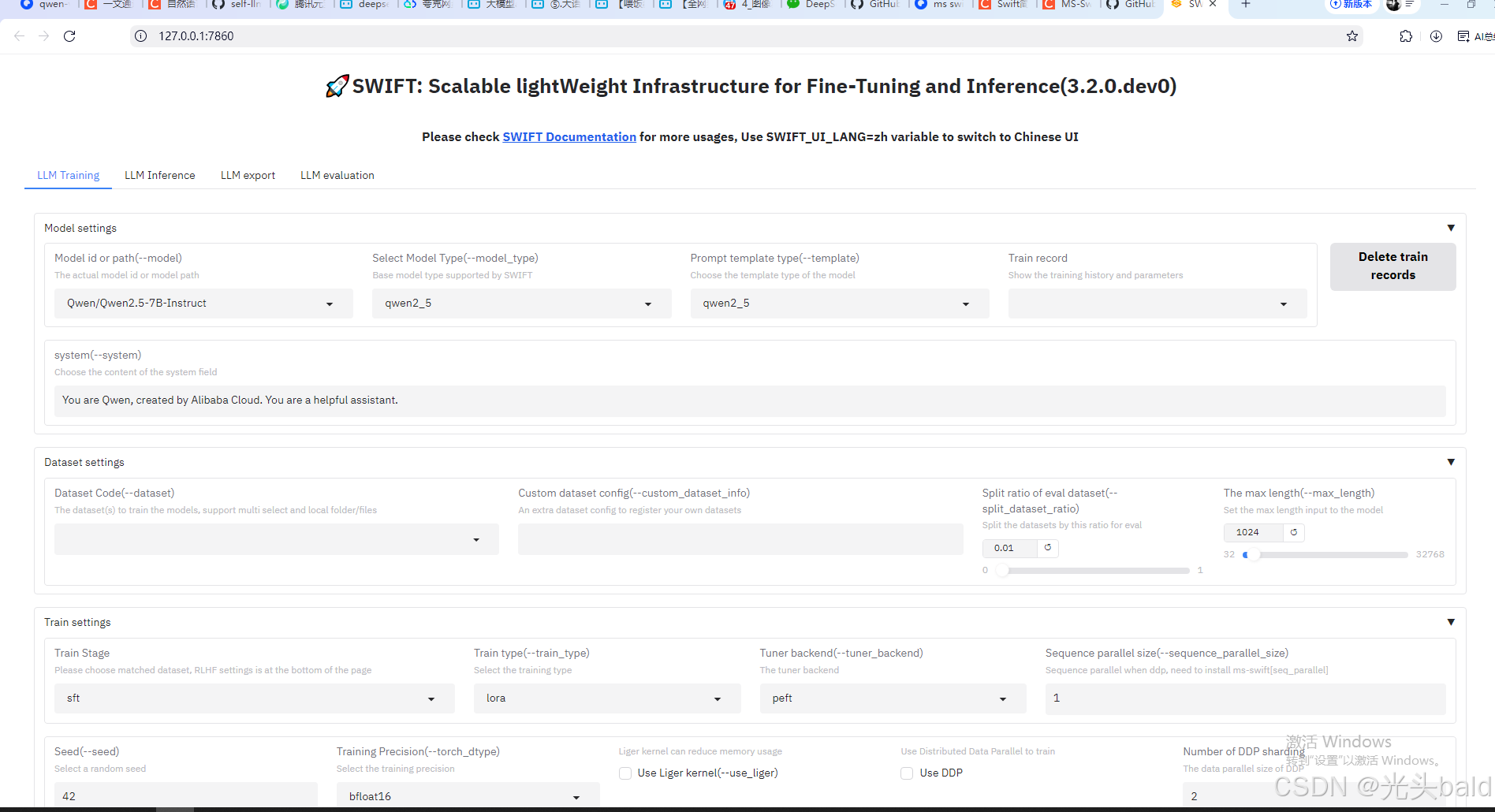The height and width of the screenshot is (812, 1495).
Task: Open the SWIFT Documentation link
Action: [x=569, y=137]
